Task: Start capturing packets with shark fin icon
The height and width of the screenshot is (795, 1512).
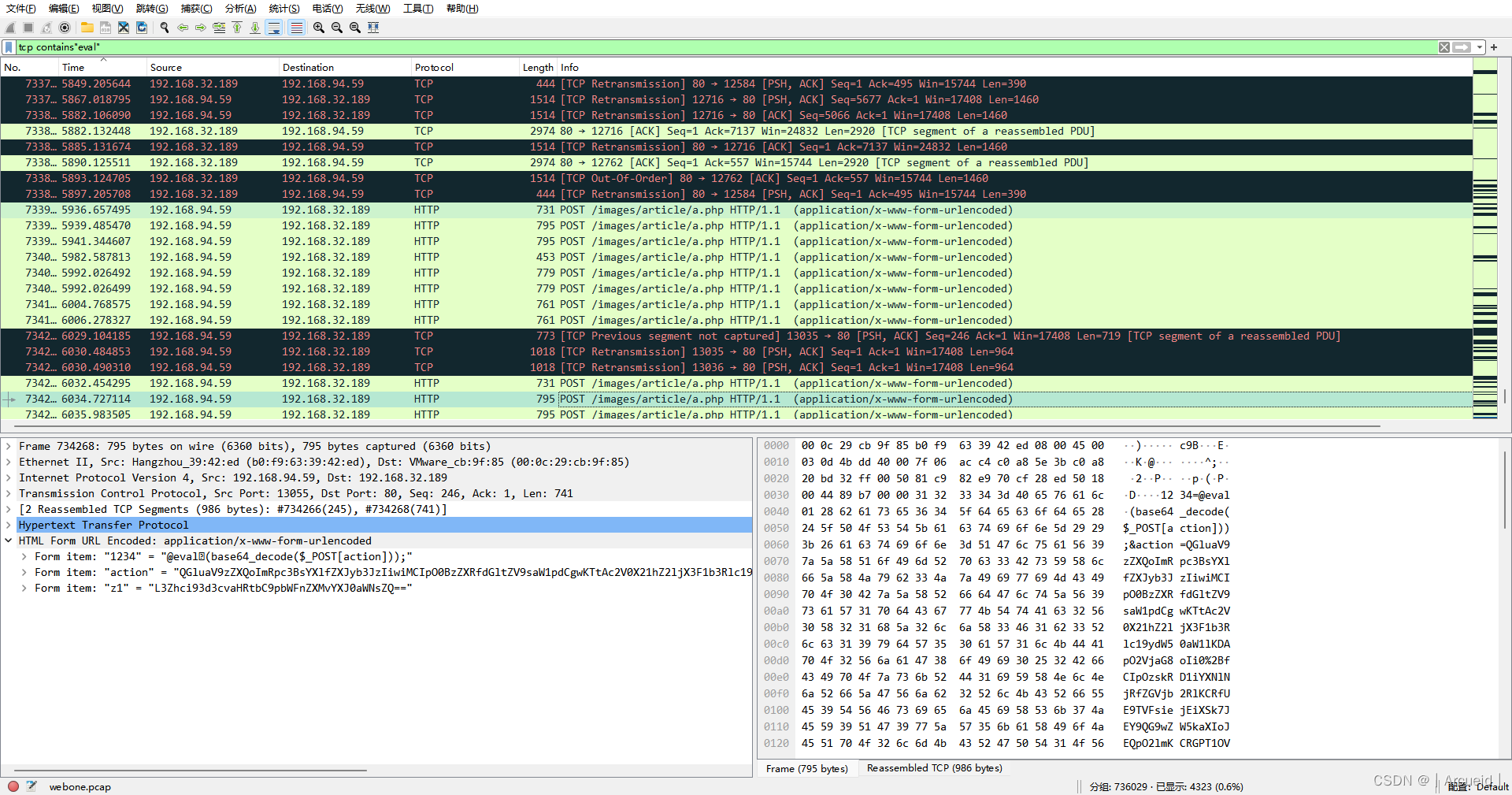Action: tap(11, 28)
